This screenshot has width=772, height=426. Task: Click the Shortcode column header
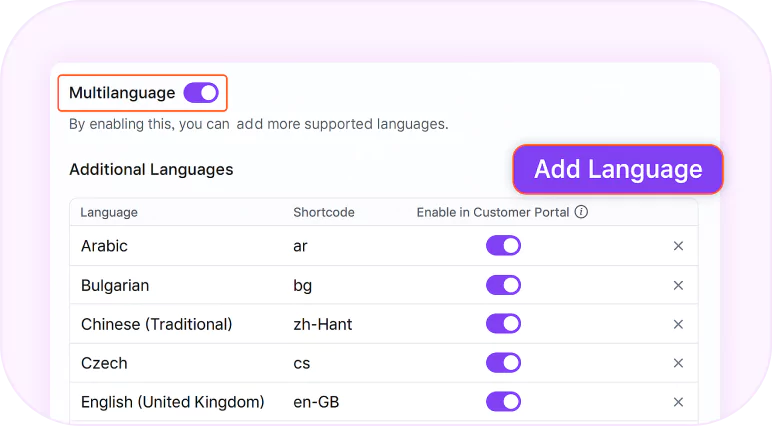pos(324,212)
